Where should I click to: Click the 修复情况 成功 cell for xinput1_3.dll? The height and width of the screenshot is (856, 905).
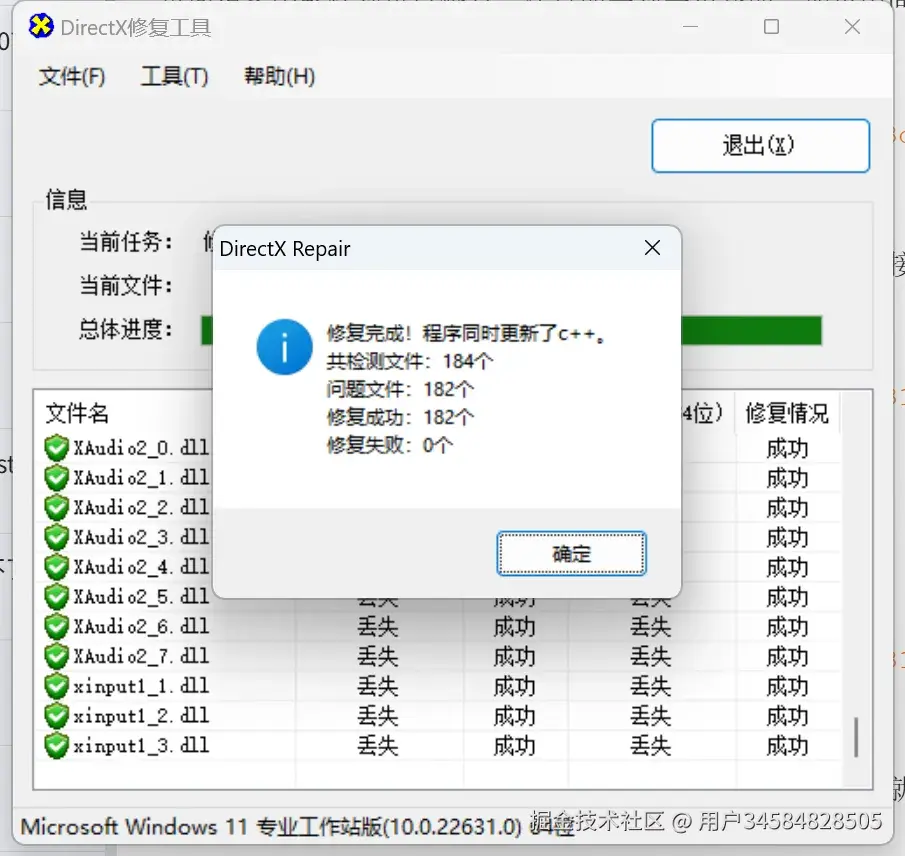pos(787,746)
